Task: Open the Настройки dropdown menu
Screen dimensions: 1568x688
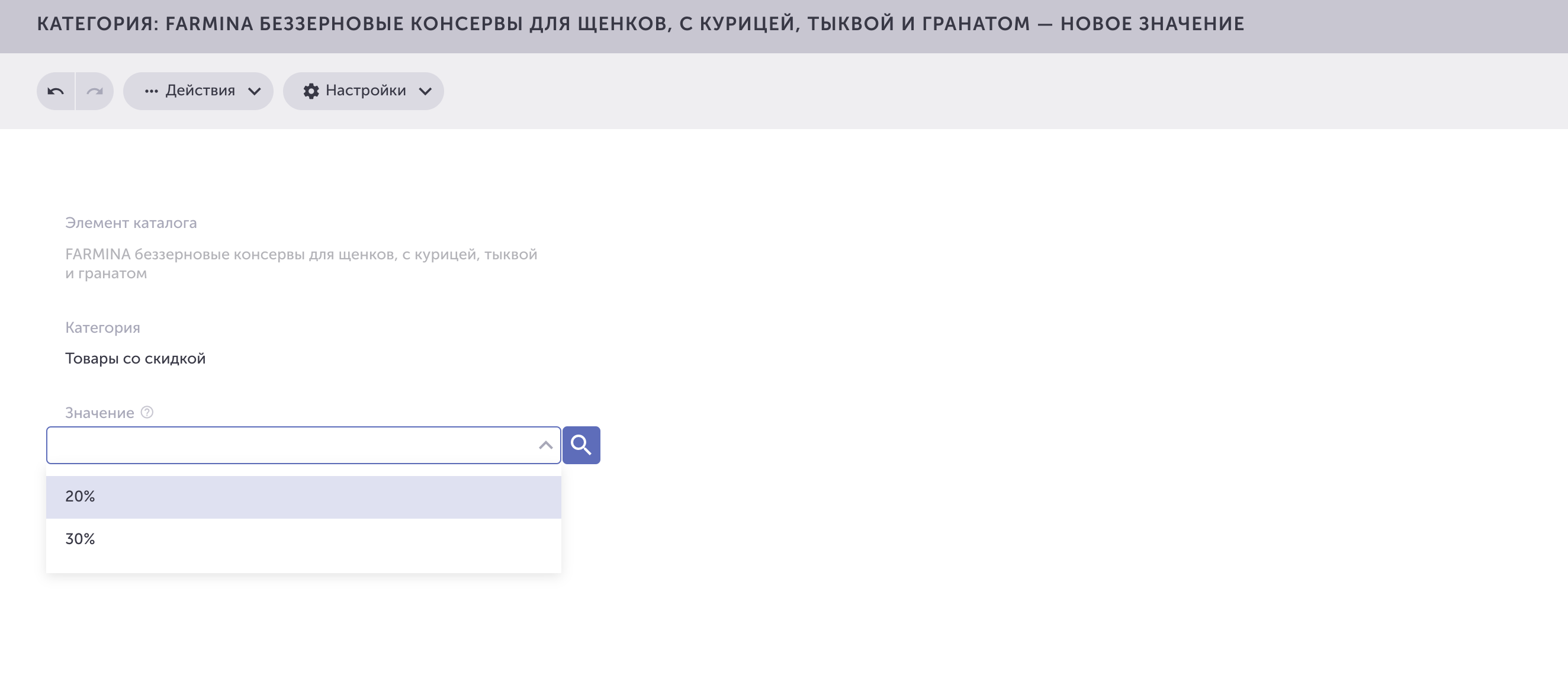Action: (364, 91)
